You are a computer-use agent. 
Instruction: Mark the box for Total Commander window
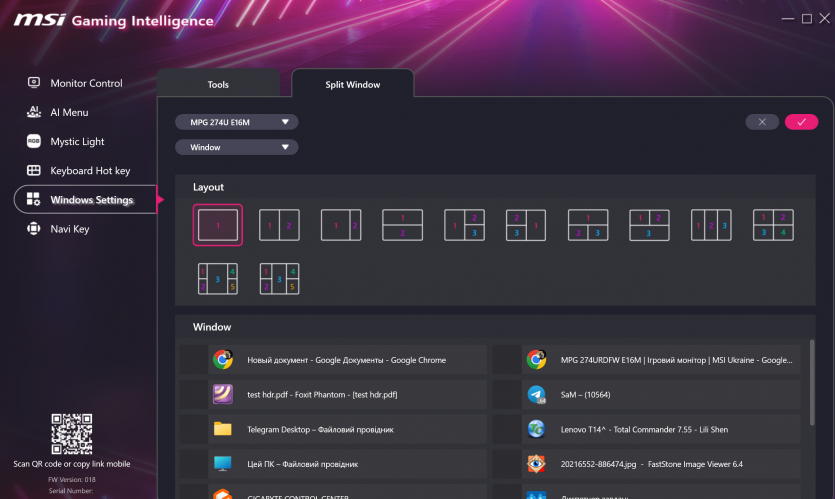(x=506, y=429)
